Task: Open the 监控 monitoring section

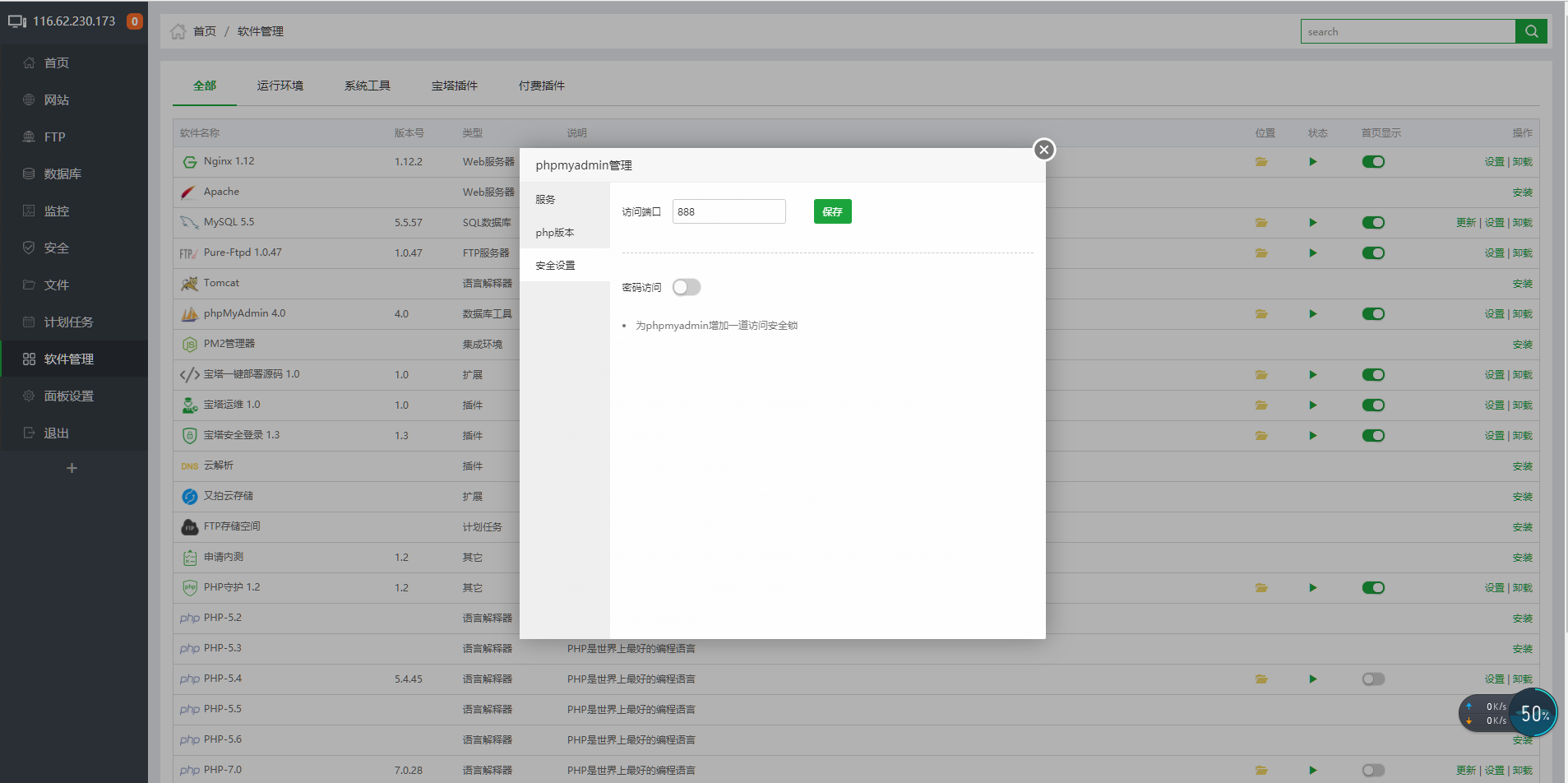Action: (55, 211)
